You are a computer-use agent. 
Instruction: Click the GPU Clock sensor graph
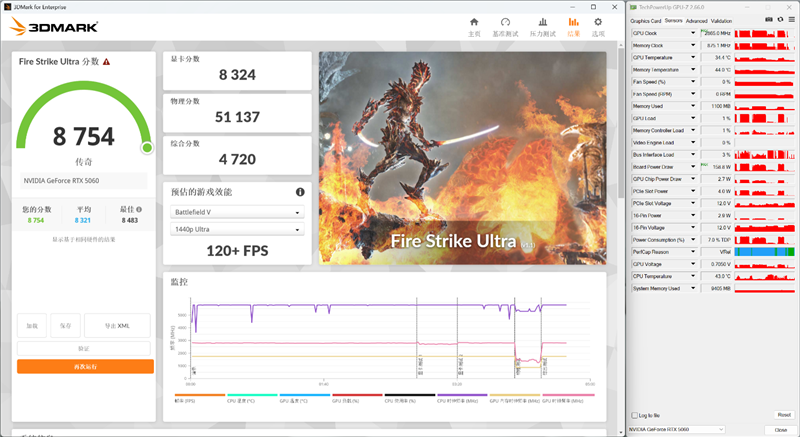[x=764, y=33]
